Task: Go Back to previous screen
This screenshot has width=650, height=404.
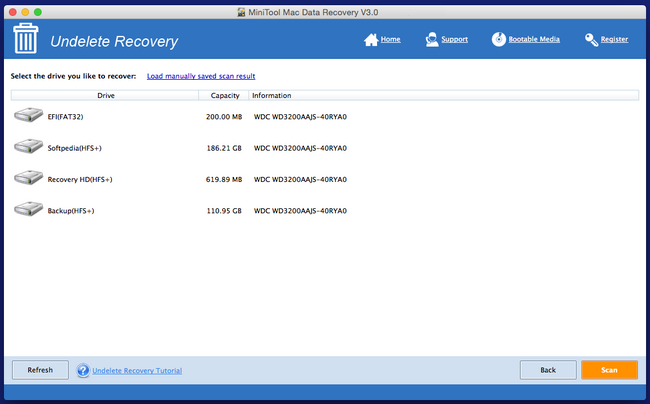Action: click(548, 370)
